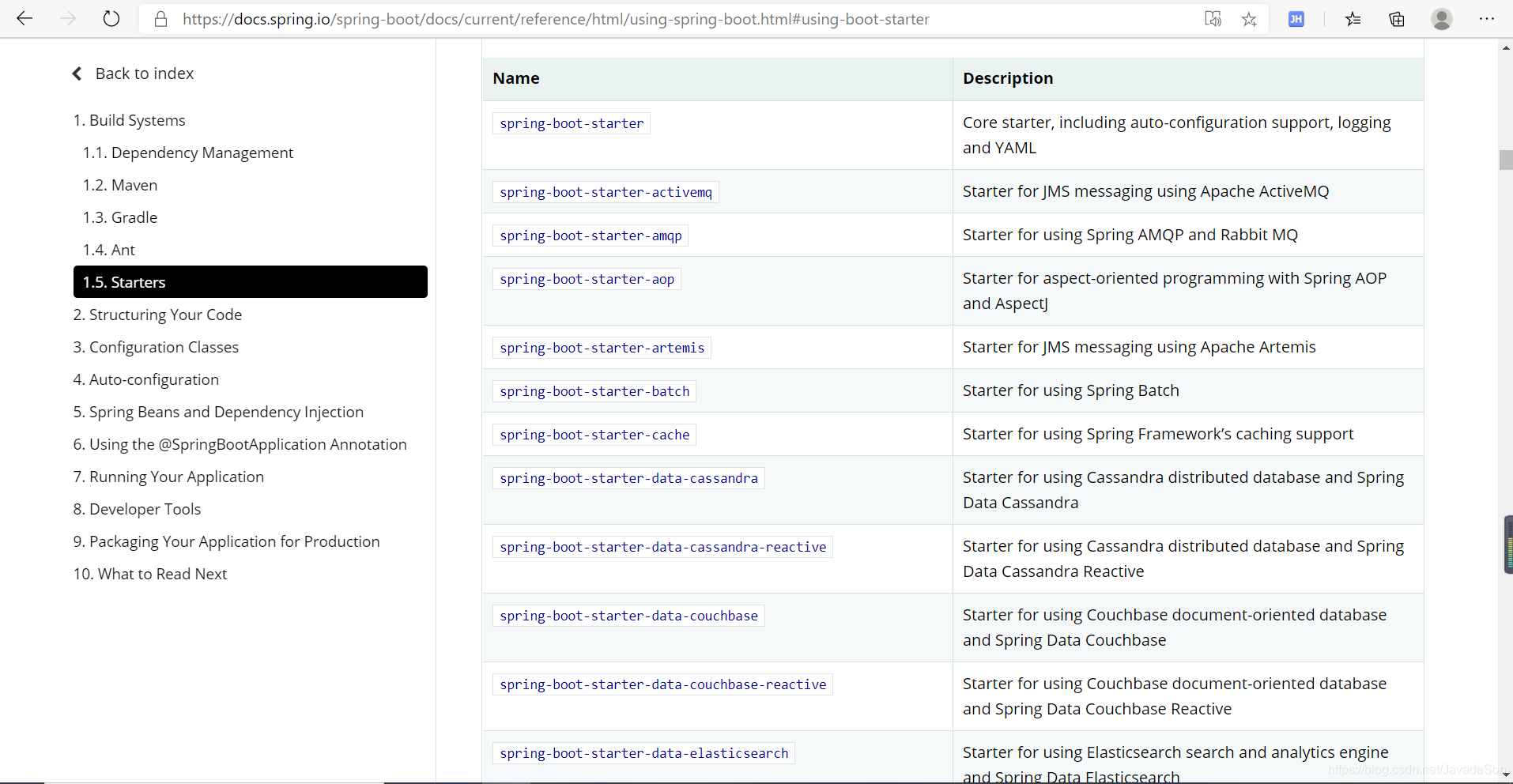
Task: Click the blue JH extension icon
Action: [x=1296, y=19]
